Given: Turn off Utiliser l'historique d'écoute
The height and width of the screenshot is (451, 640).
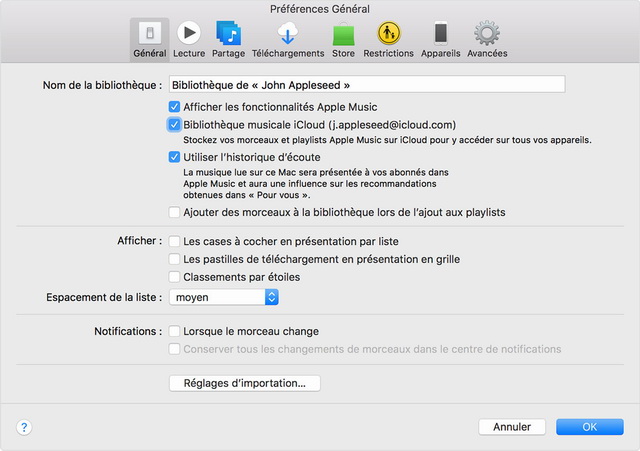Looking at the screenshot, I should [x=175, y=157].
